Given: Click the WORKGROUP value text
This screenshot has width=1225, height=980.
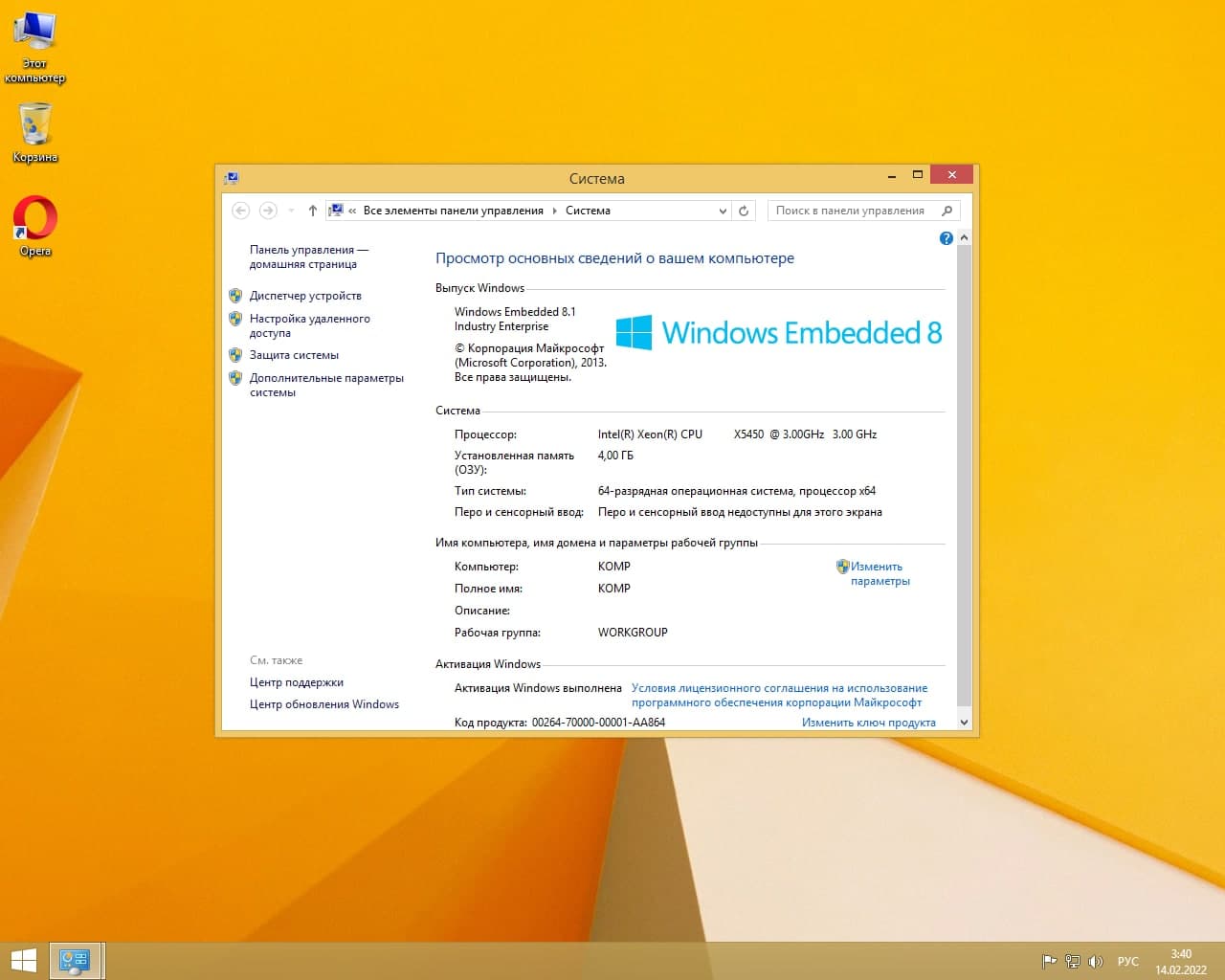Looking at the screenshot, I should pos(633,633).
